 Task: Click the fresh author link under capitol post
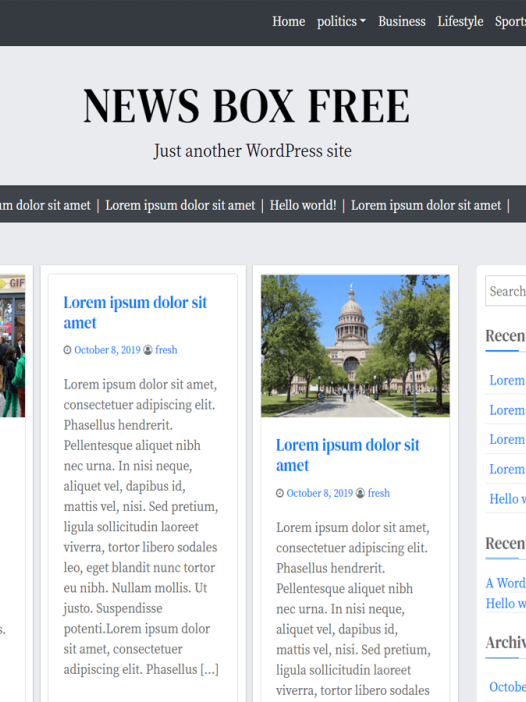pos(379,493)
